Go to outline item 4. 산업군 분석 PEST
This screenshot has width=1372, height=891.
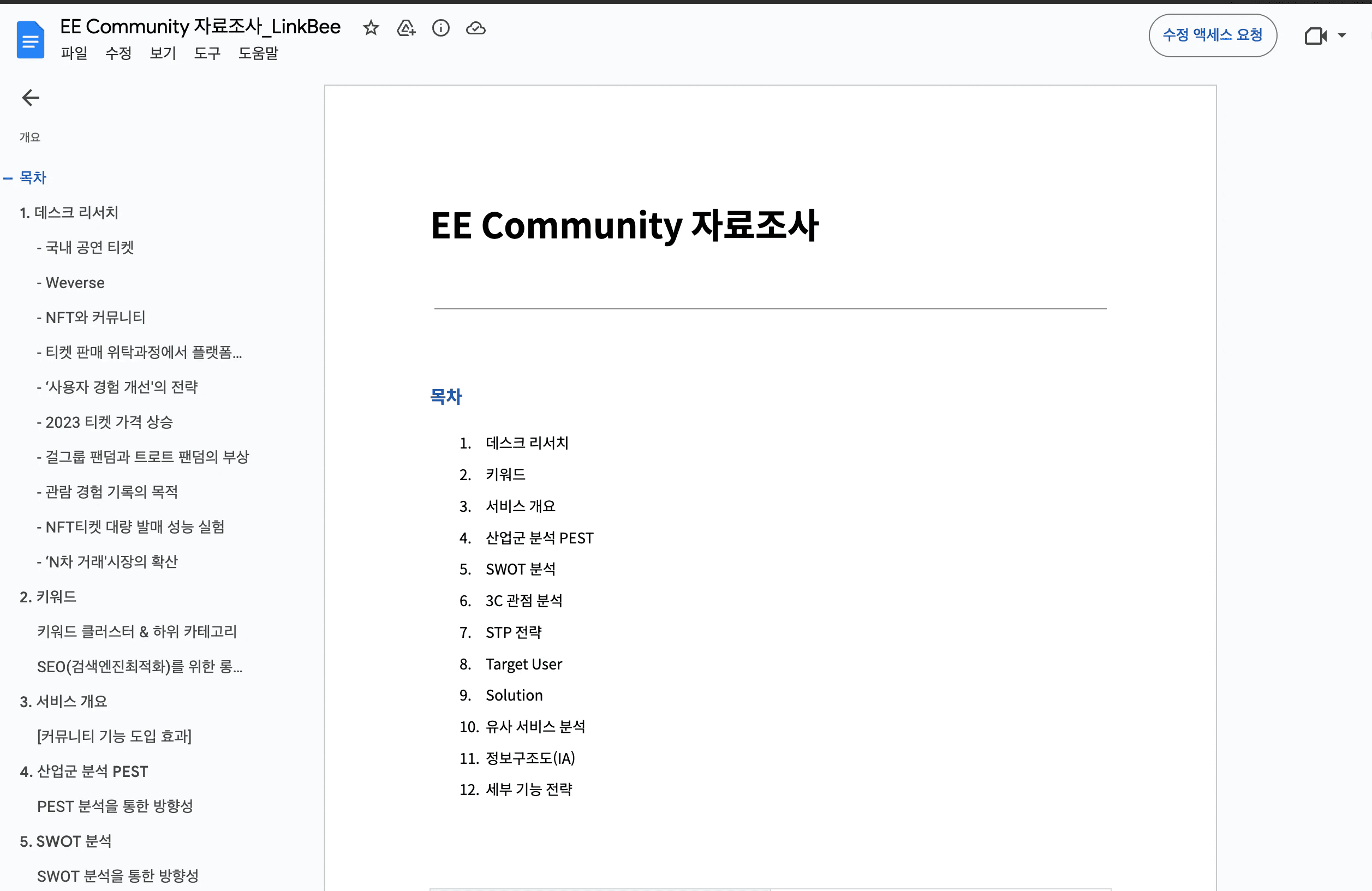point(84,771)
